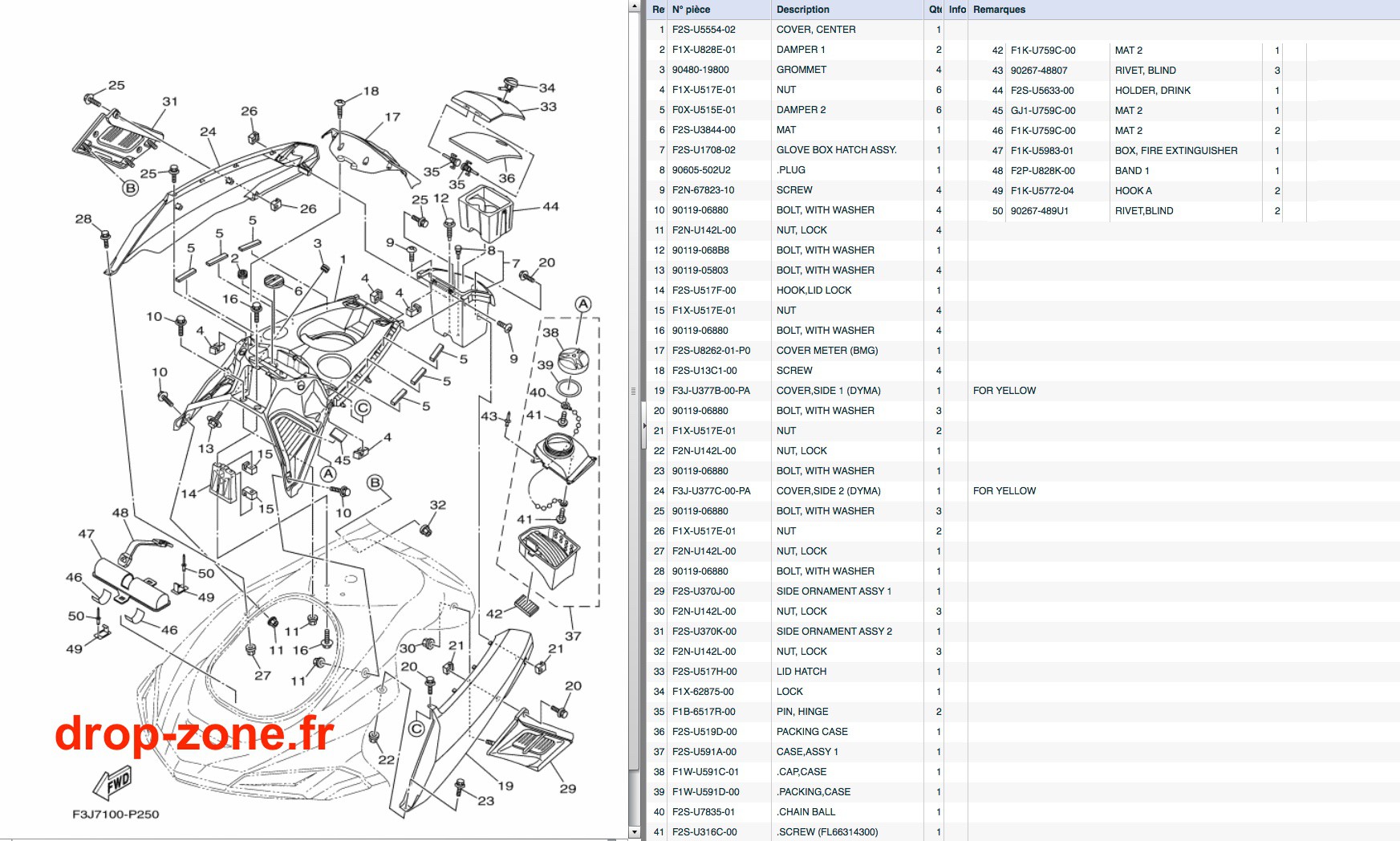Click the Info column header
Screen dimensions: 1400x841
[957, 10]
